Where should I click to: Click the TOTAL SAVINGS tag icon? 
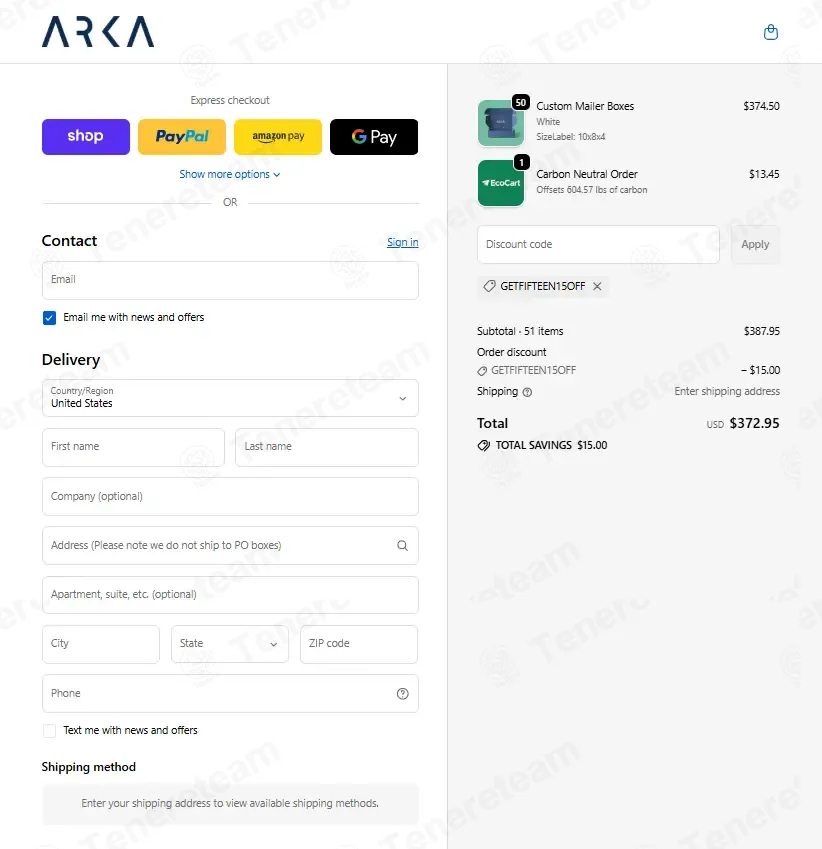(x=484, y=446)
